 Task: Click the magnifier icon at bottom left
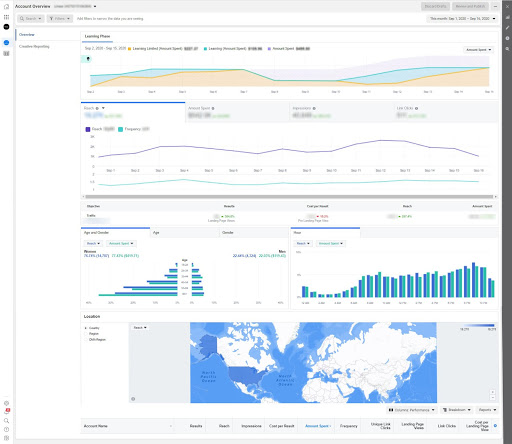click(x=6, y=421)
